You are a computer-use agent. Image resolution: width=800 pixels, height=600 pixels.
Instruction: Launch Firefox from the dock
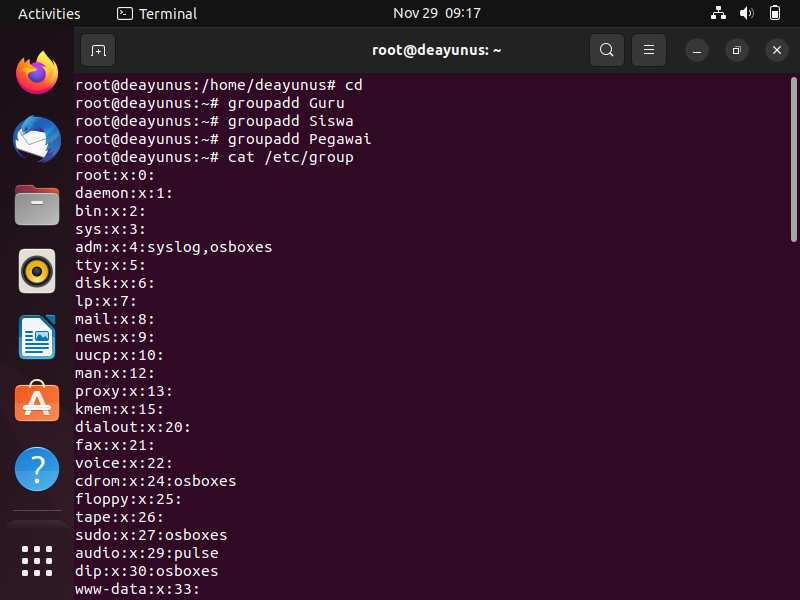37,73
